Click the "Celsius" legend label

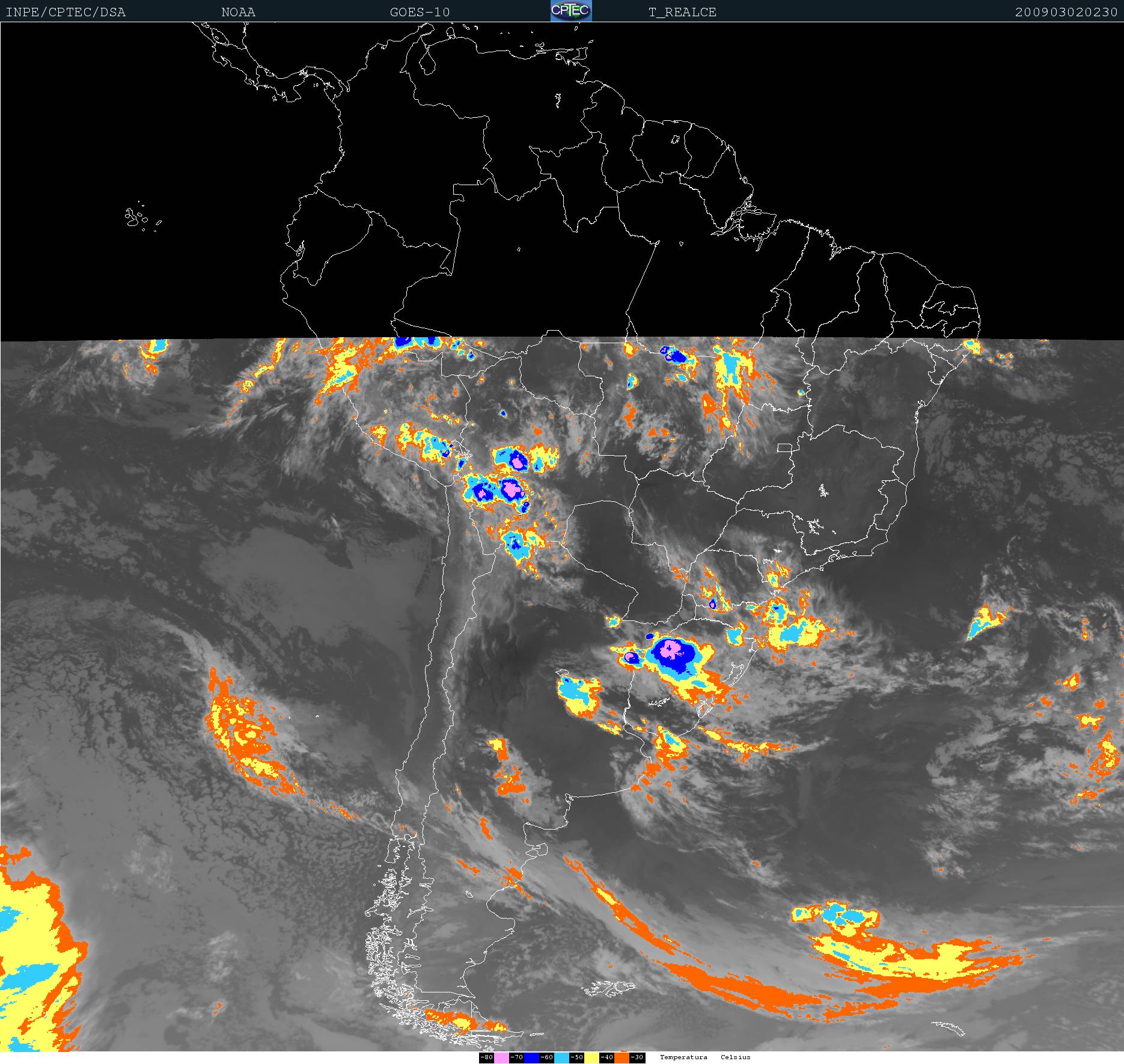pyautogui.click(x=736, y=1057)
